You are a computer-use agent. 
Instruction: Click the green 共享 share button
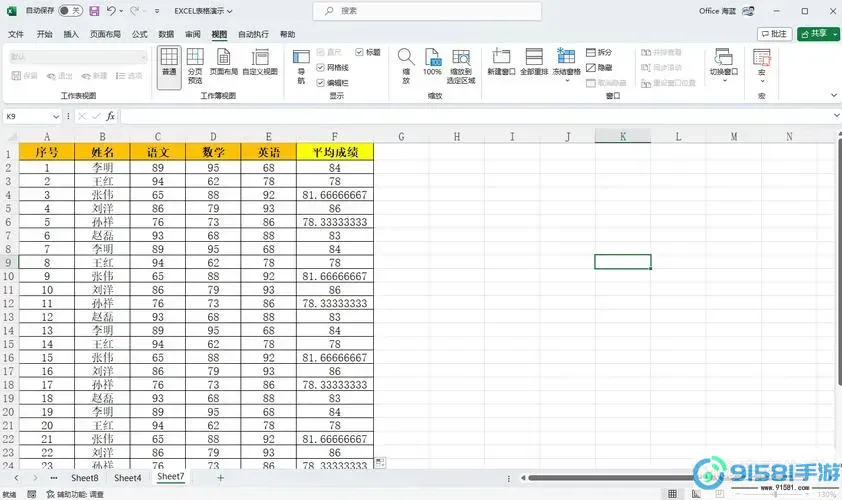(814, 34)
